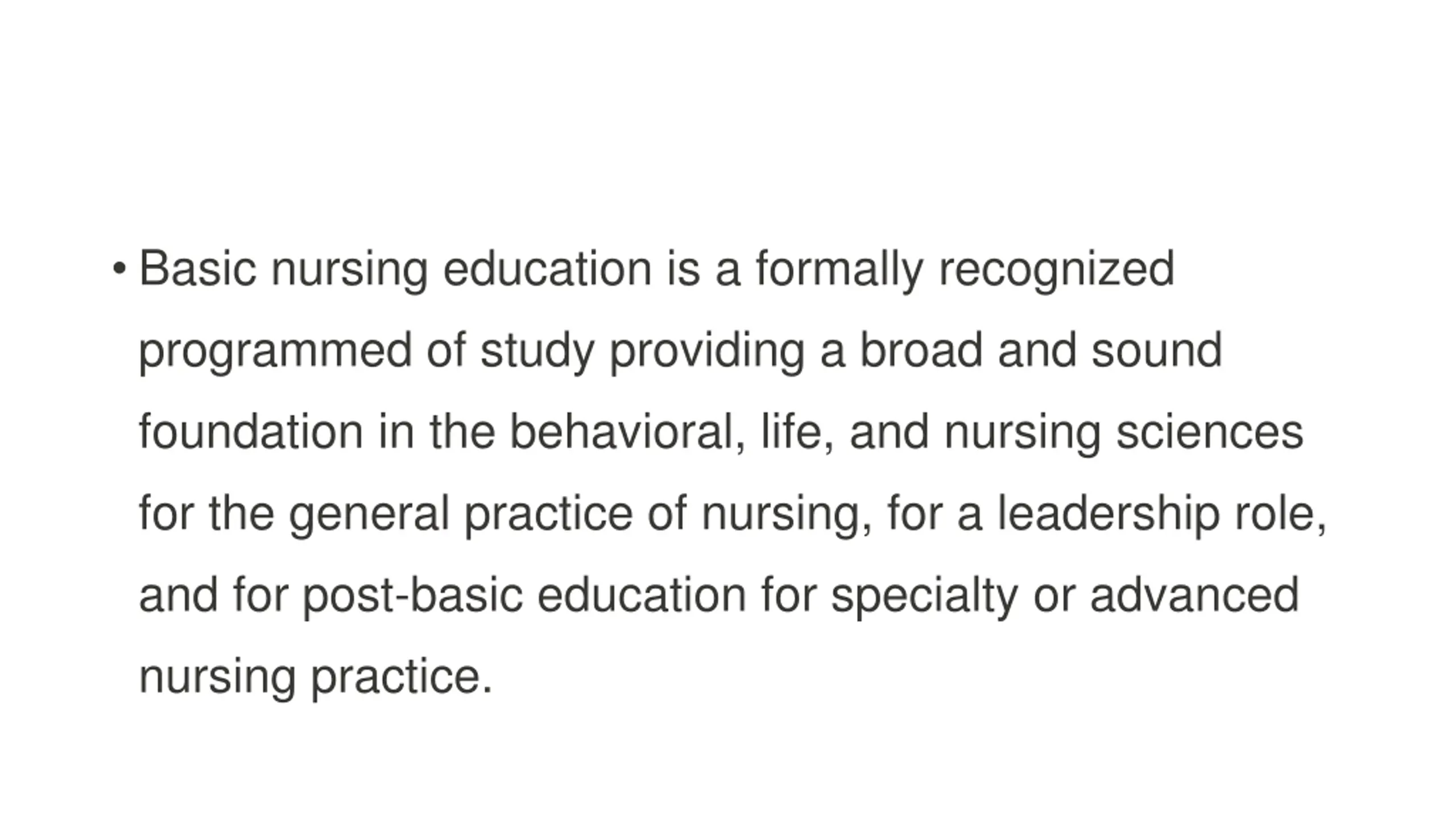This screenshot has height=819, width=1456.
Task: Click the bullet point before Basic
Action: pyautogui.click(x=119, y=268)
